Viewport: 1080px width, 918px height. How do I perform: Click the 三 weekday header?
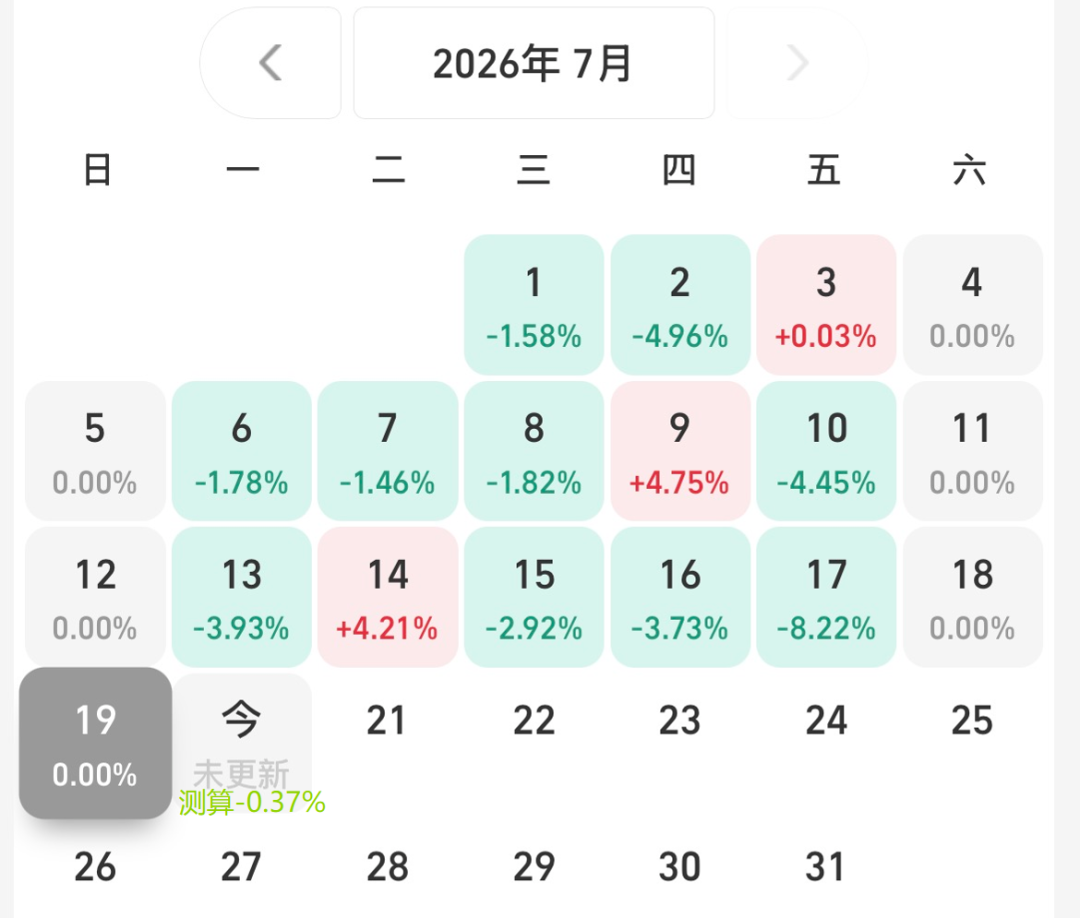534,169
